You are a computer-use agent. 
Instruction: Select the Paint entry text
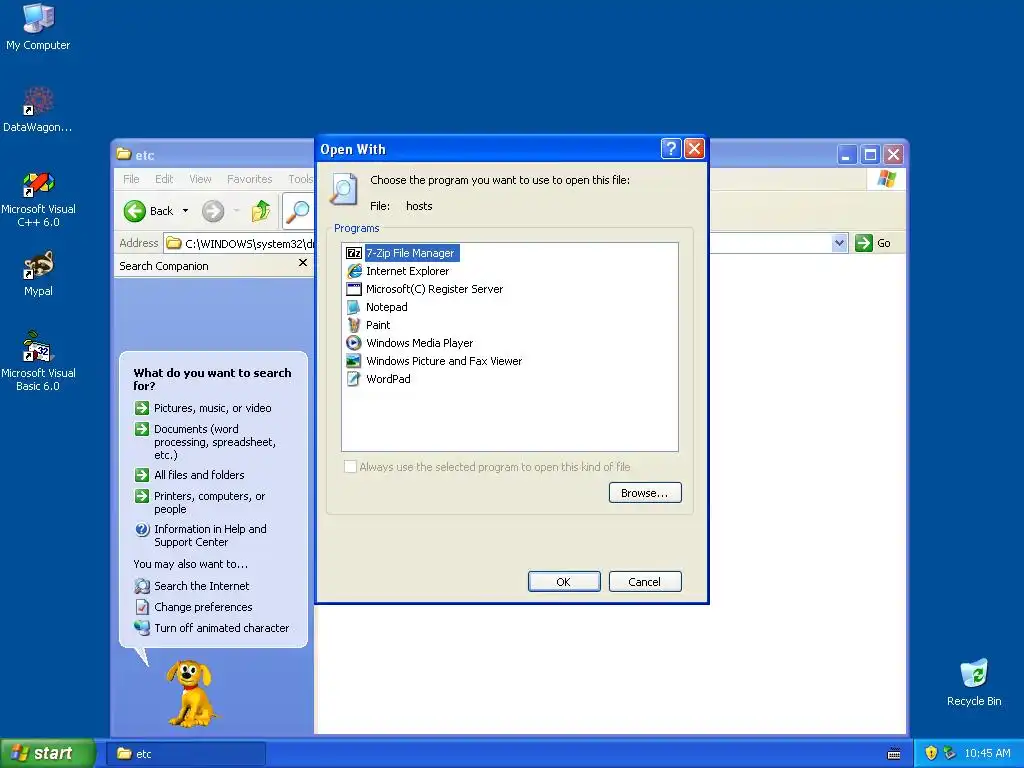[378, 325]
